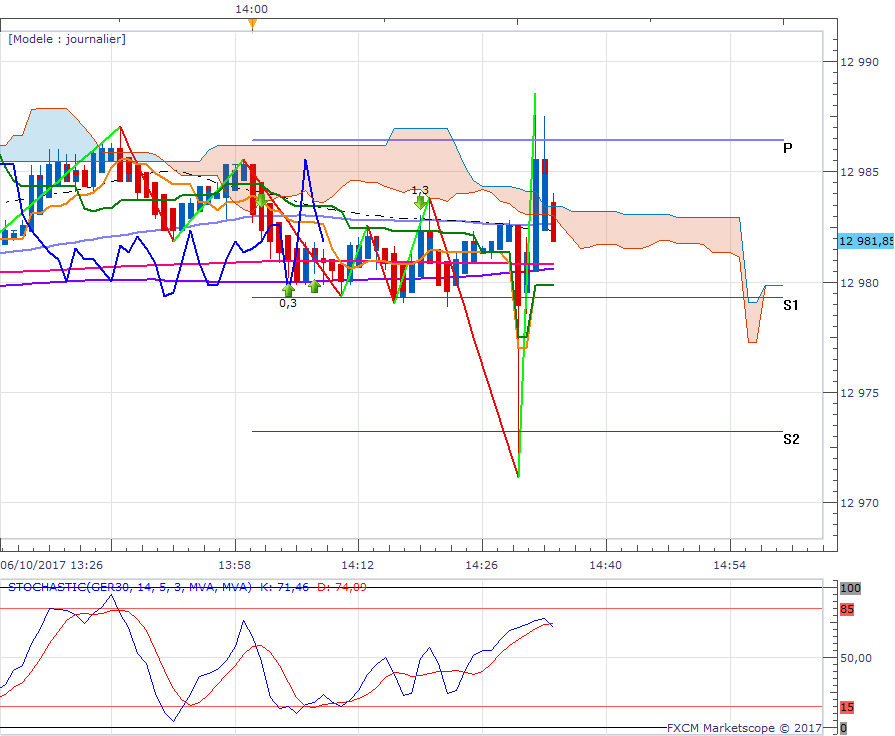Click the 12 970 price axis label
This screenshot has width=895, height=736.
pyautogui.click(x=859, y=503)
